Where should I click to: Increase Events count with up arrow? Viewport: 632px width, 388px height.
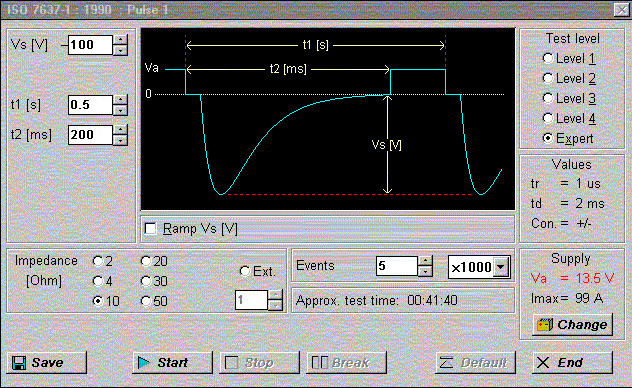(425, 261)
